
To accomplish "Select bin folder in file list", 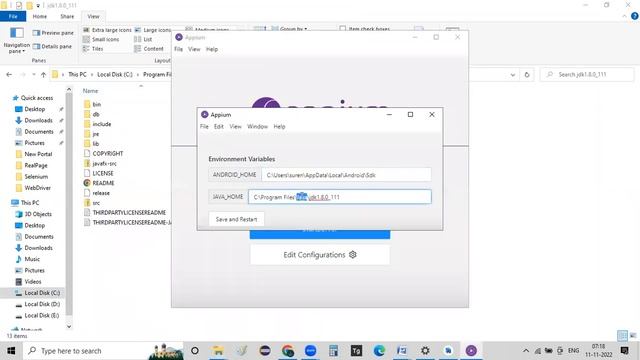I will pyautogui.click(x=92, y=104).
